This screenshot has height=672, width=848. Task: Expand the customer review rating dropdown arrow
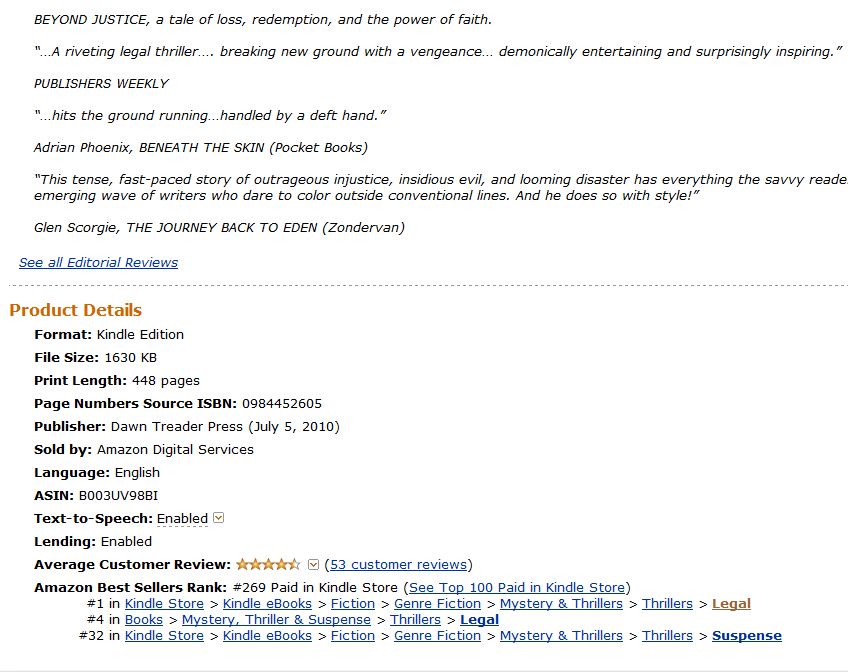(313, 564)
